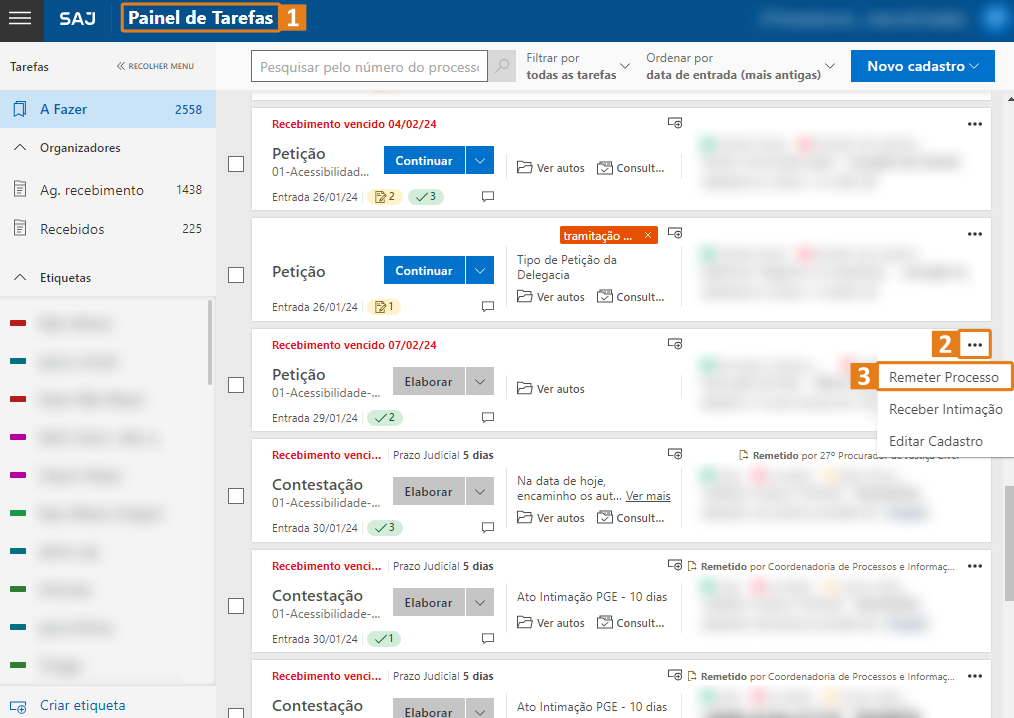1014x718 pixels.
Task: Select checkbox of Petição with tramitação tag
Action: (x=236, y=274)
